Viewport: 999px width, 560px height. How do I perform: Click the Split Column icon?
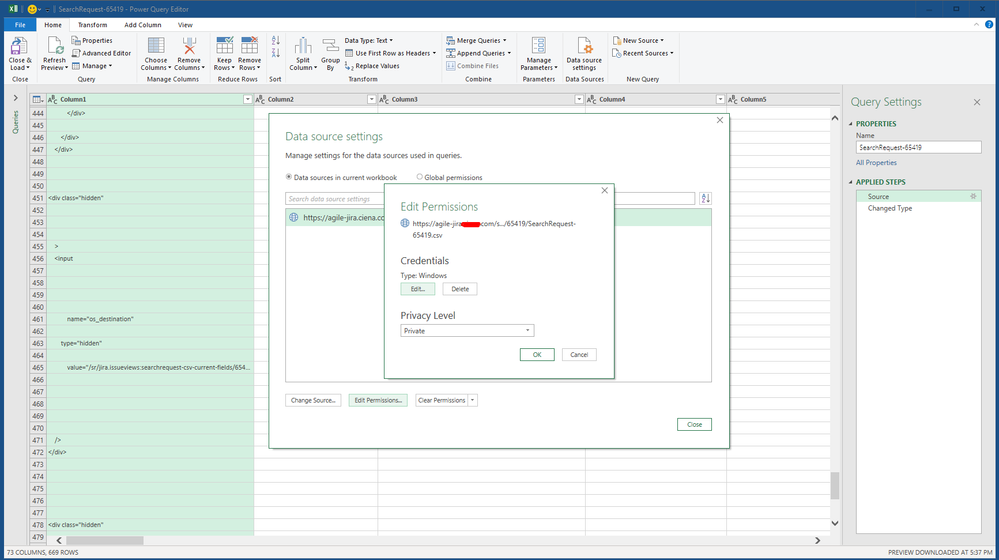303,54
